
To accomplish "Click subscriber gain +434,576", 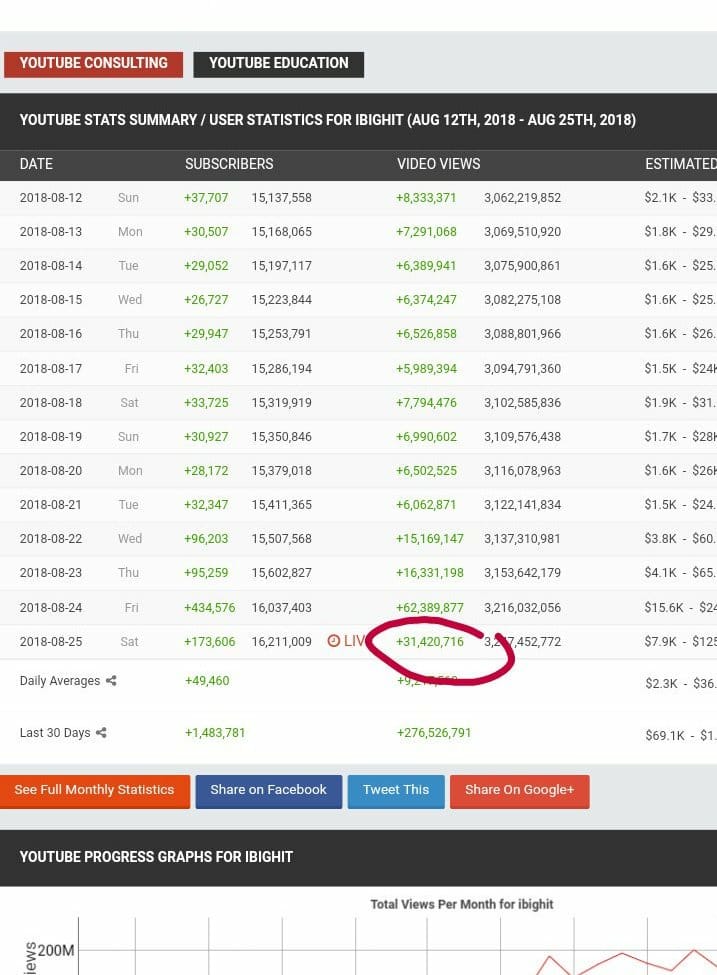I will [x=210, y=608].
